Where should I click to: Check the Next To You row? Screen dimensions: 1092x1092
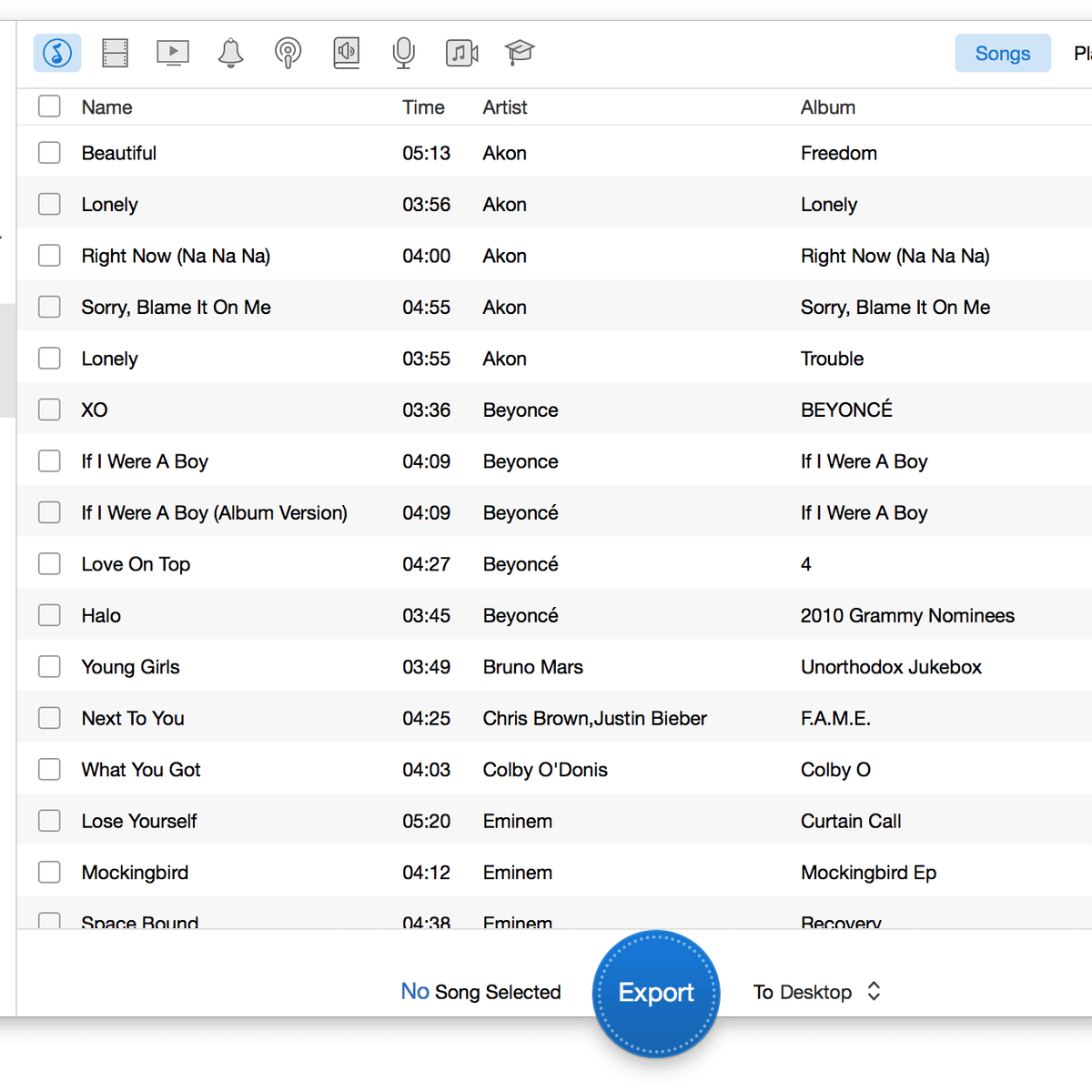49,718
